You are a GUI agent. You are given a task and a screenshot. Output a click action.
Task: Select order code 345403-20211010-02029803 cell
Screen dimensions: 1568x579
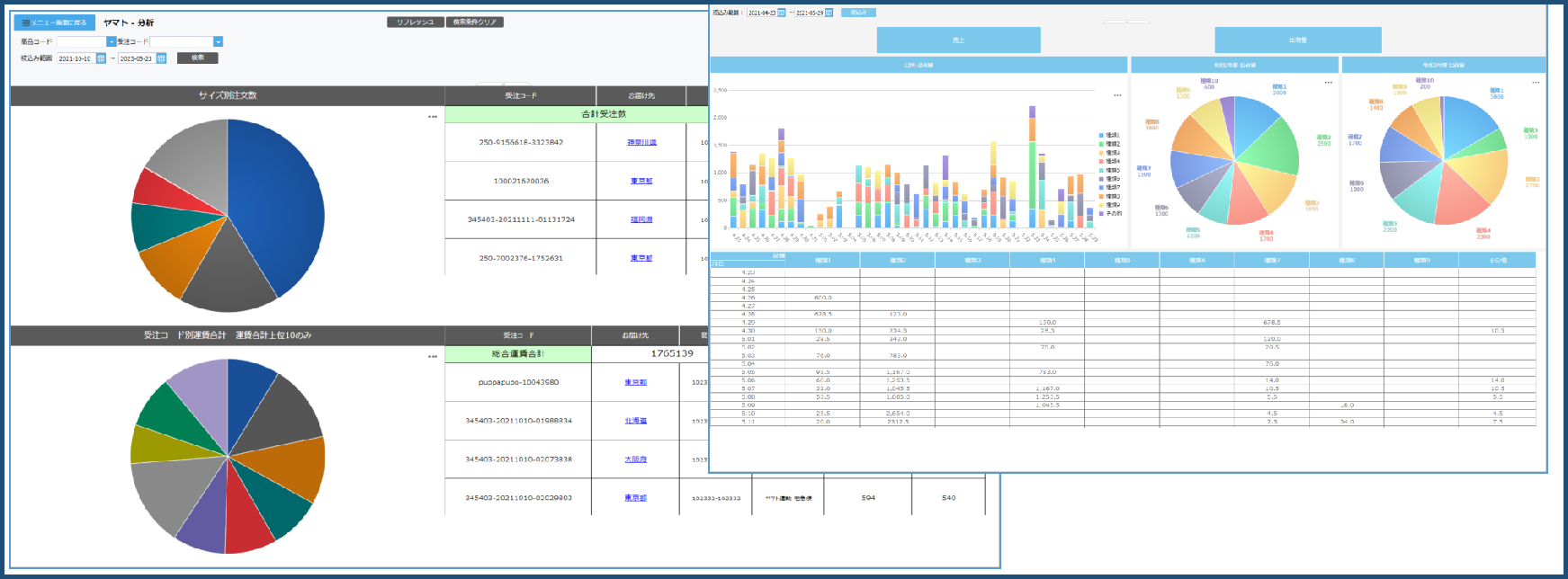518,498
